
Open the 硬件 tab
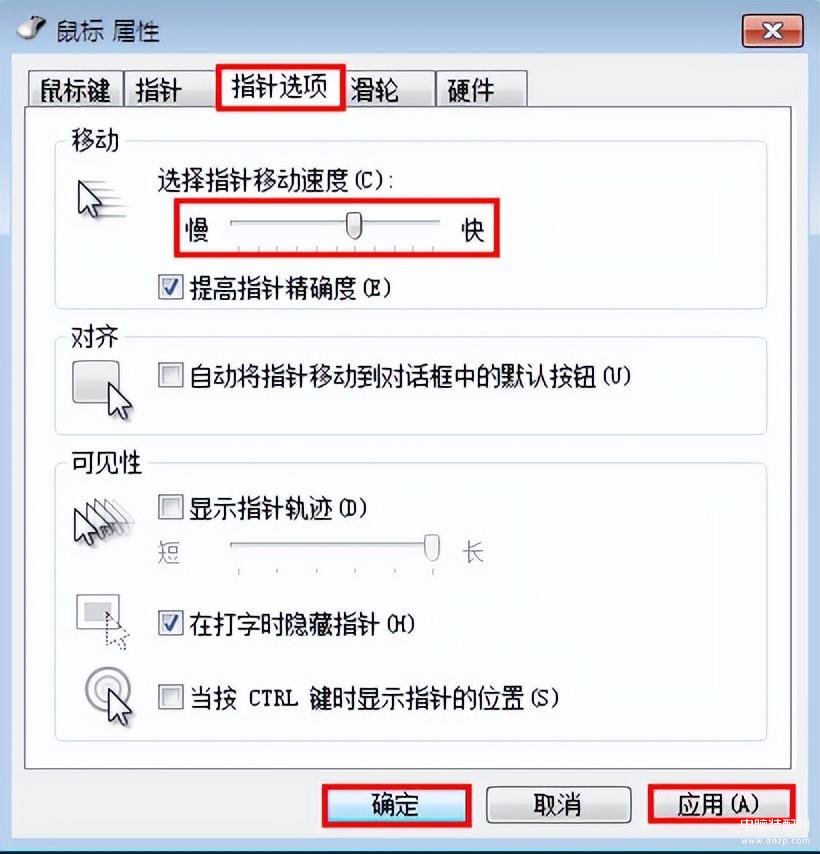(x=481, y=89)
